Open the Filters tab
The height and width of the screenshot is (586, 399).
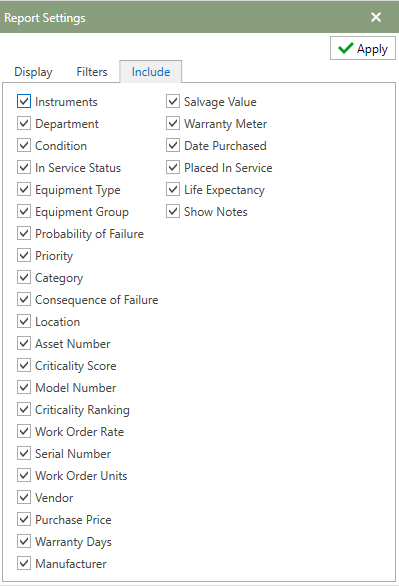coord(92,72)
